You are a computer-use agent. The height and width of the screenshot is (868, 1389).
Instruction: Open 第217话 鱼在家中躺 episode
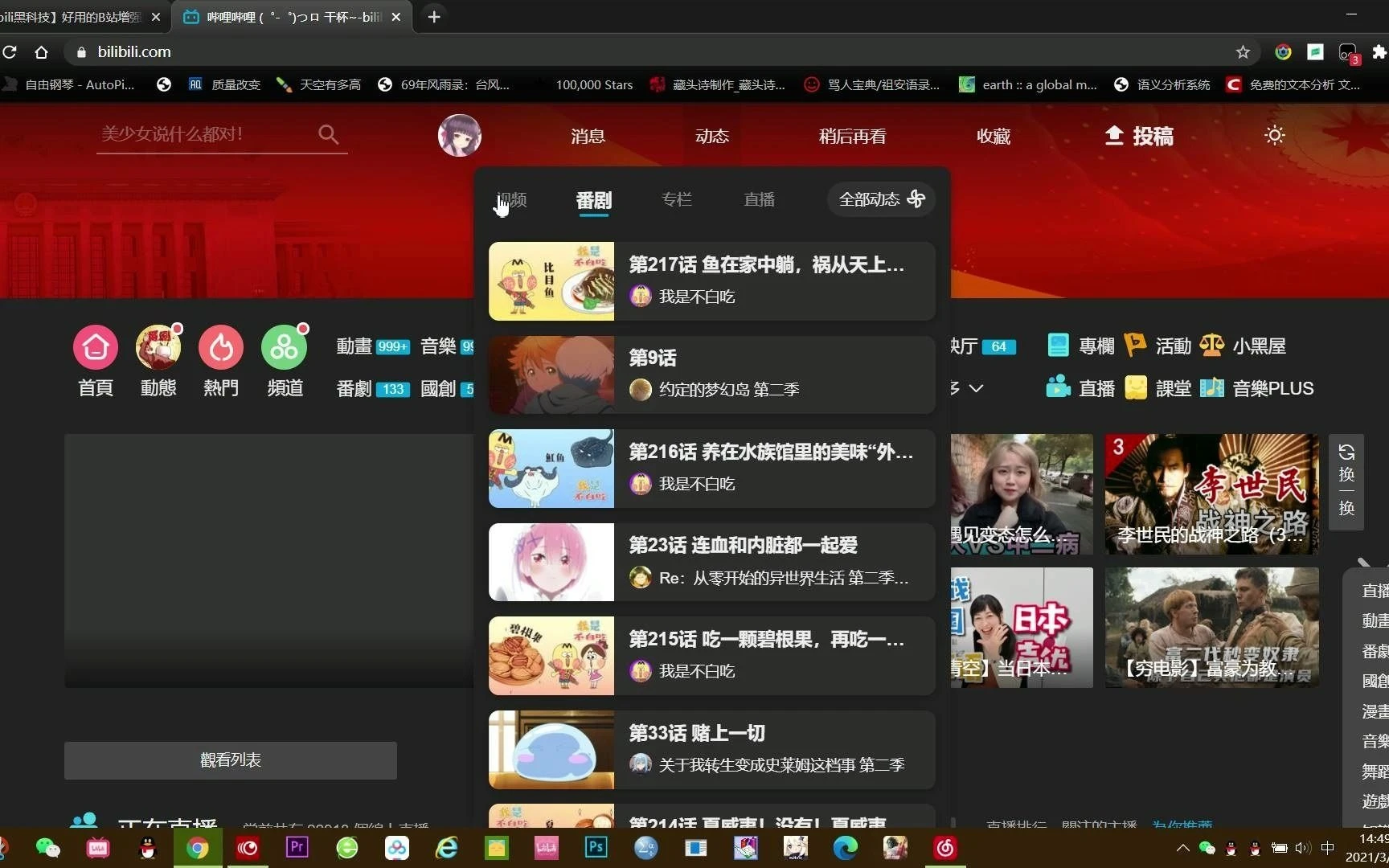pos(711,281)
